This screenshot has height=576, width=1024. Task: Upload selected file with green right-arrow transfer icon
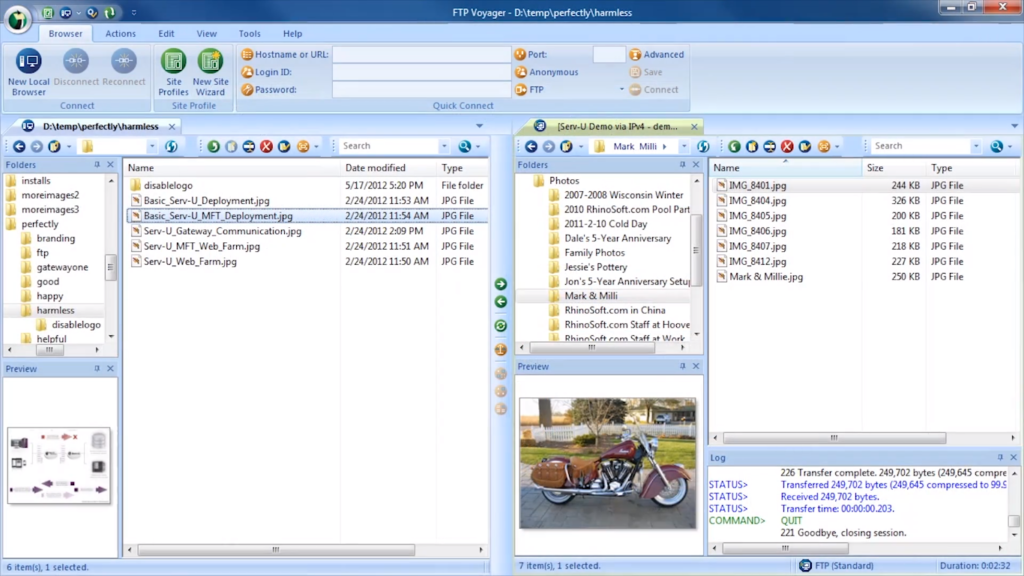pos(501,284)
